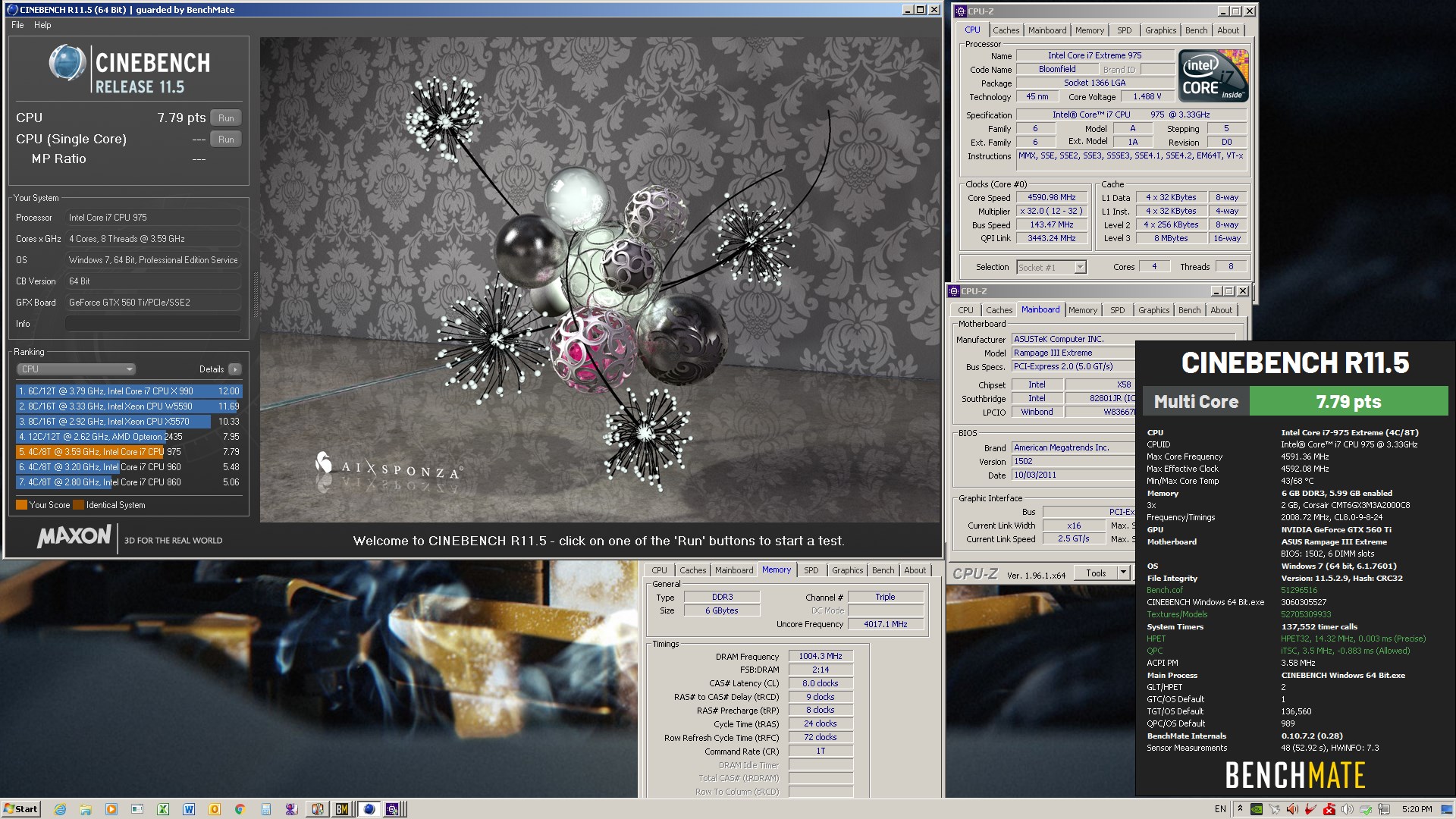The width and height of the screenshot is (1456, 819).
Task: Click the Cinebench title bar icon
Action: click(x=11, y=10)
